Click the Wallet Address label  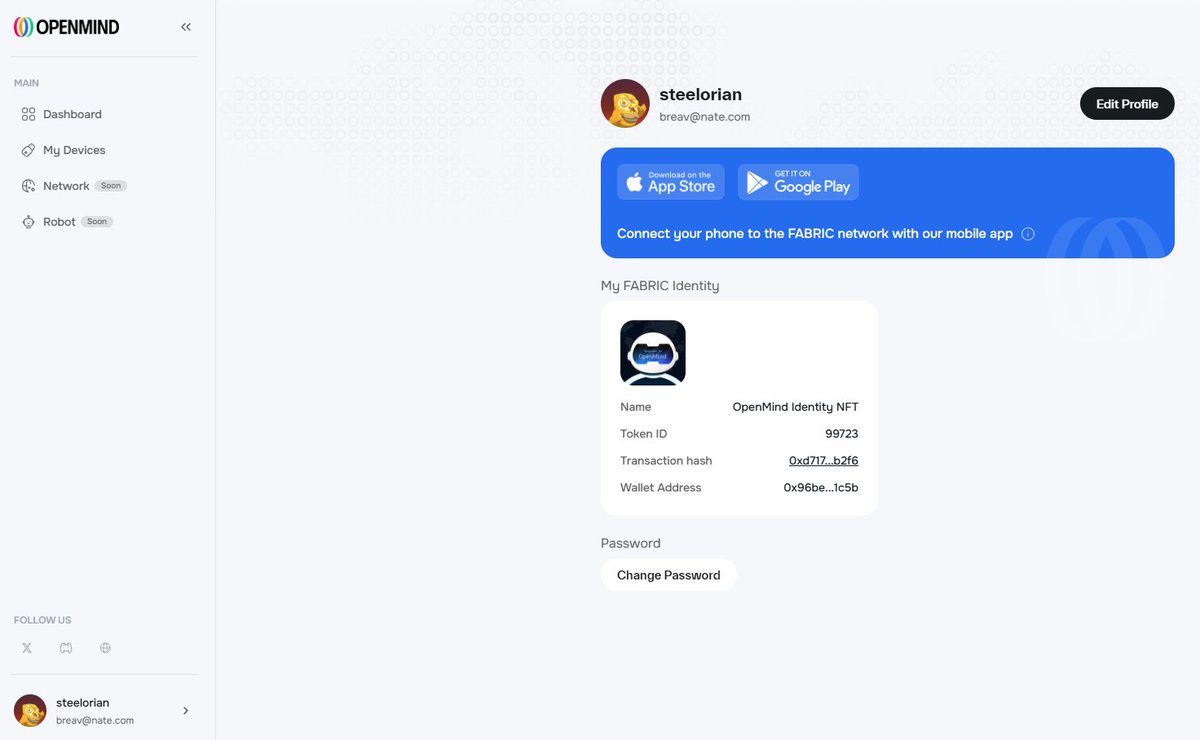pyautogui.click(x=661, y=488)
